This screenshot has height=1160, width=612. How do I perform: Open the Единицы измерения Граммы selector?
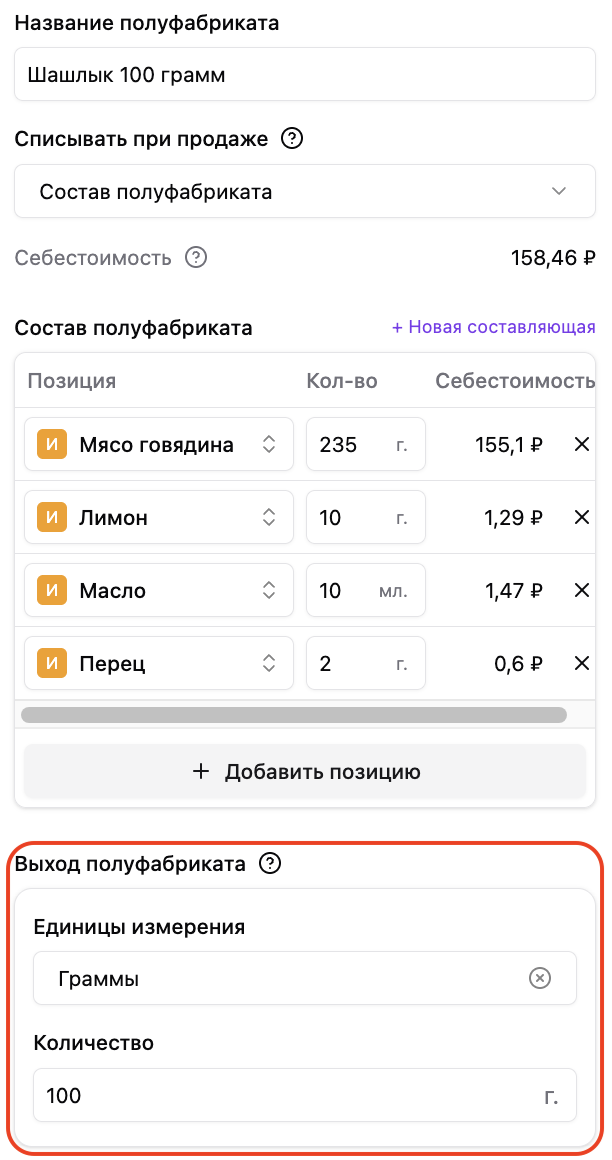(x=305, y=978)
